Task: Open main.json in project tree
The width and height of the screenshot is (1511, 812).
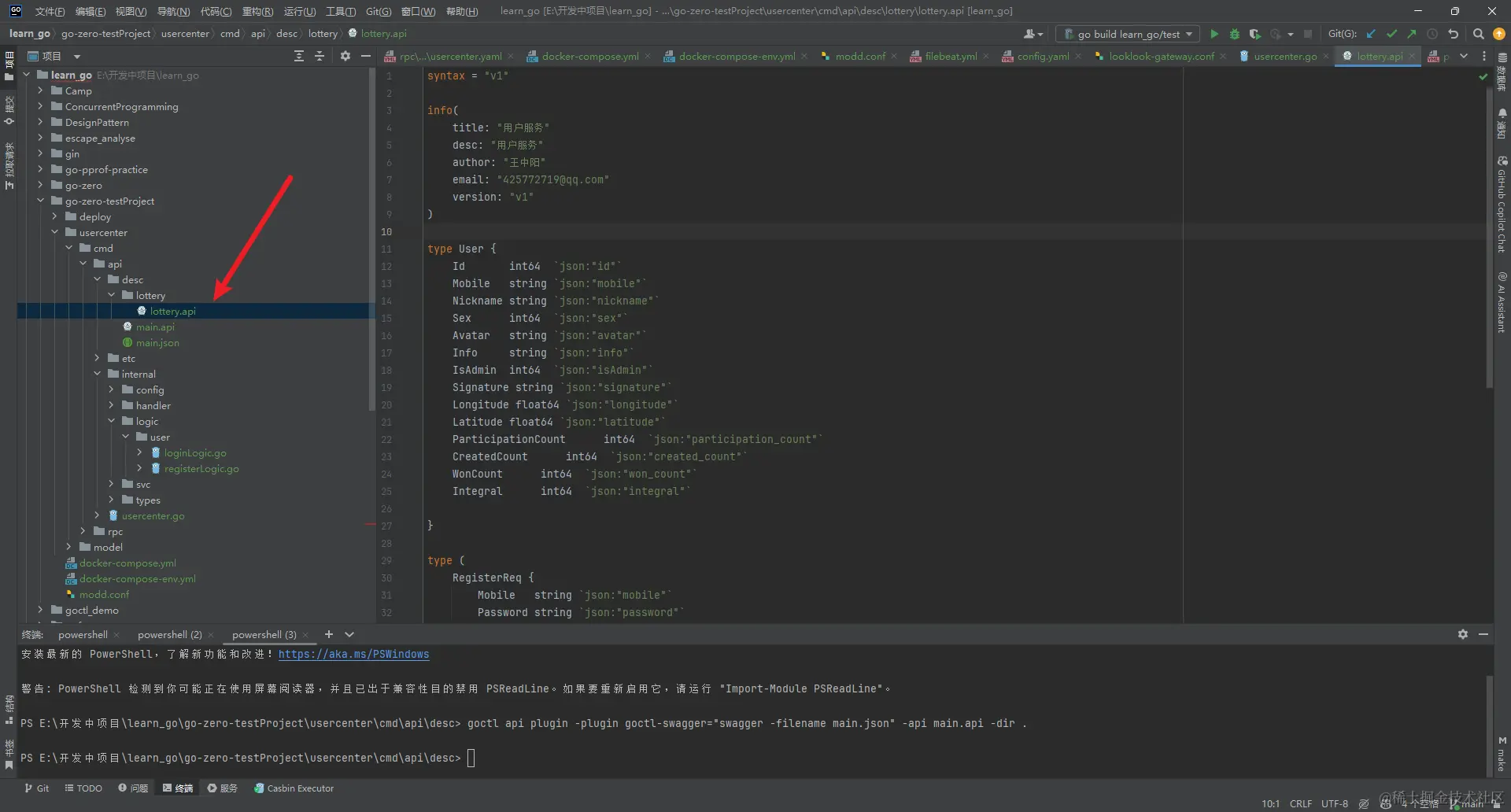Action: (x=157, y=342)
